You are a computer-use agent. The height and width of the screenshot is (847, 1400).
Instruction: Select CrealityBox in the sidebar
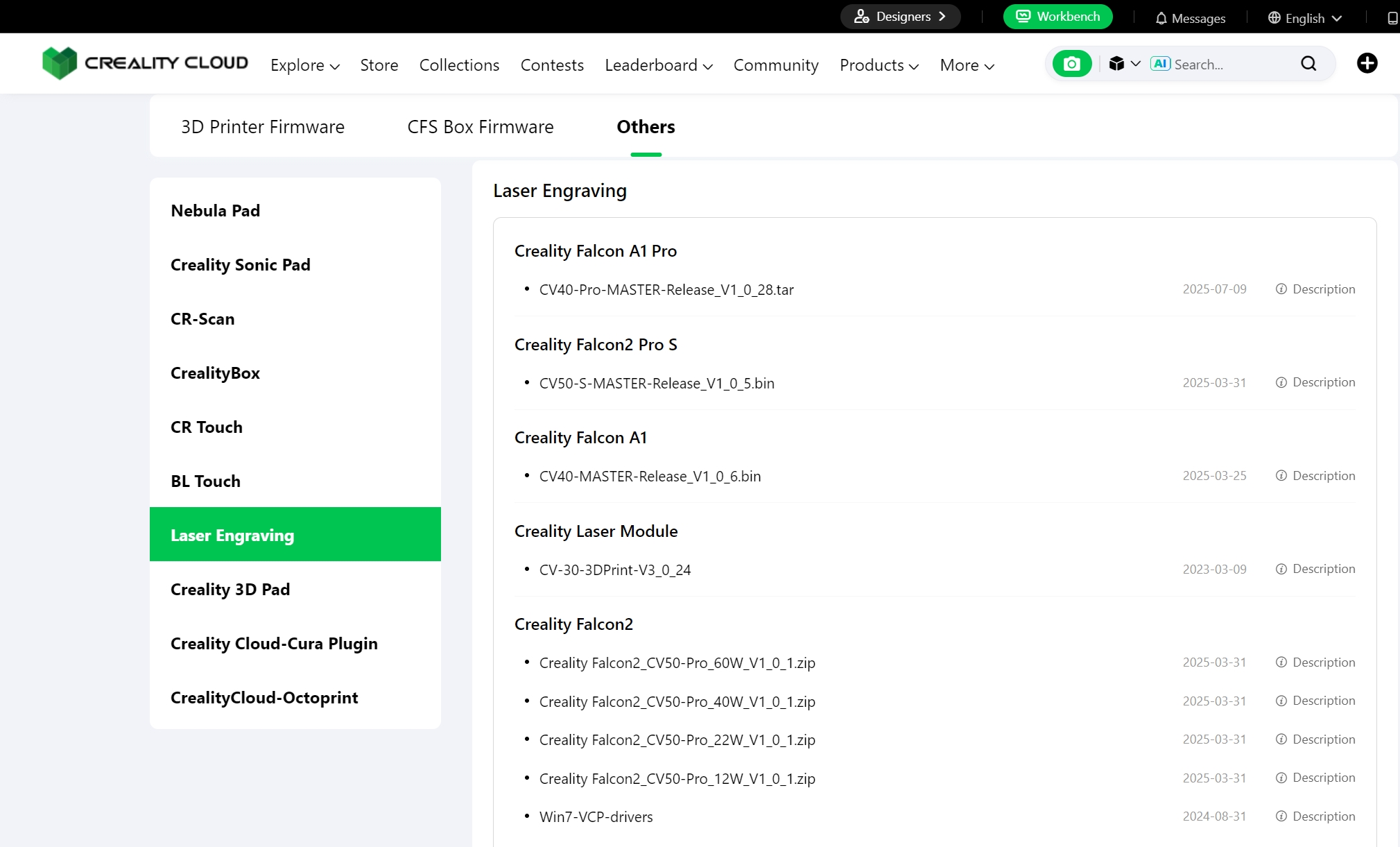(295, 373)
